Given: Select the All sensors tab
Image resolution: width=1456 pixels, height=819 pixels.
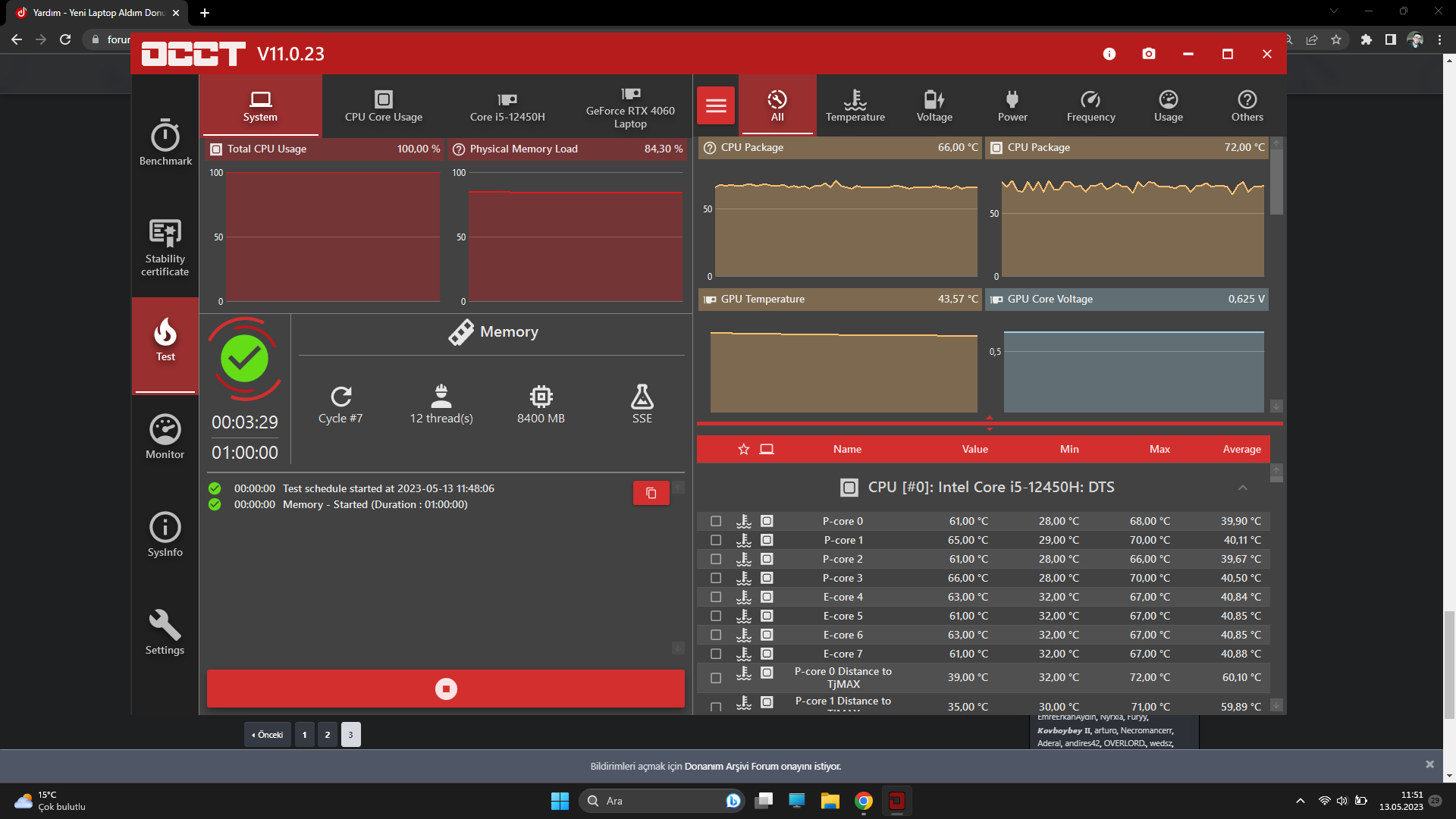Looking at the screenshot, I should click(777, 105).
